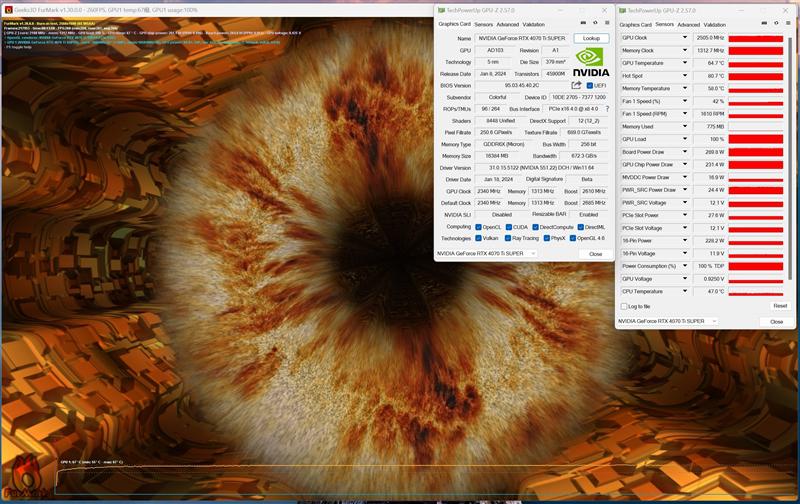Click the Sensors window vertical scrollbar
The height and width of the screenshot is (504, 800).
click(x=791, y=158)
